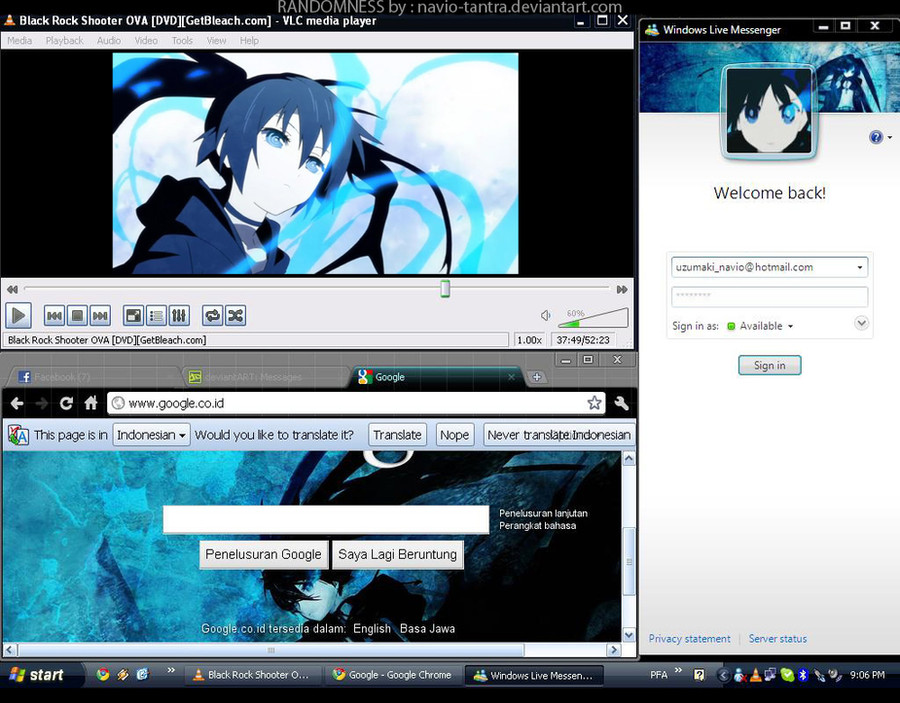Open the Audio menu in VLC
The width and height of the screenshot is (900, 703).
coord(108,41)
